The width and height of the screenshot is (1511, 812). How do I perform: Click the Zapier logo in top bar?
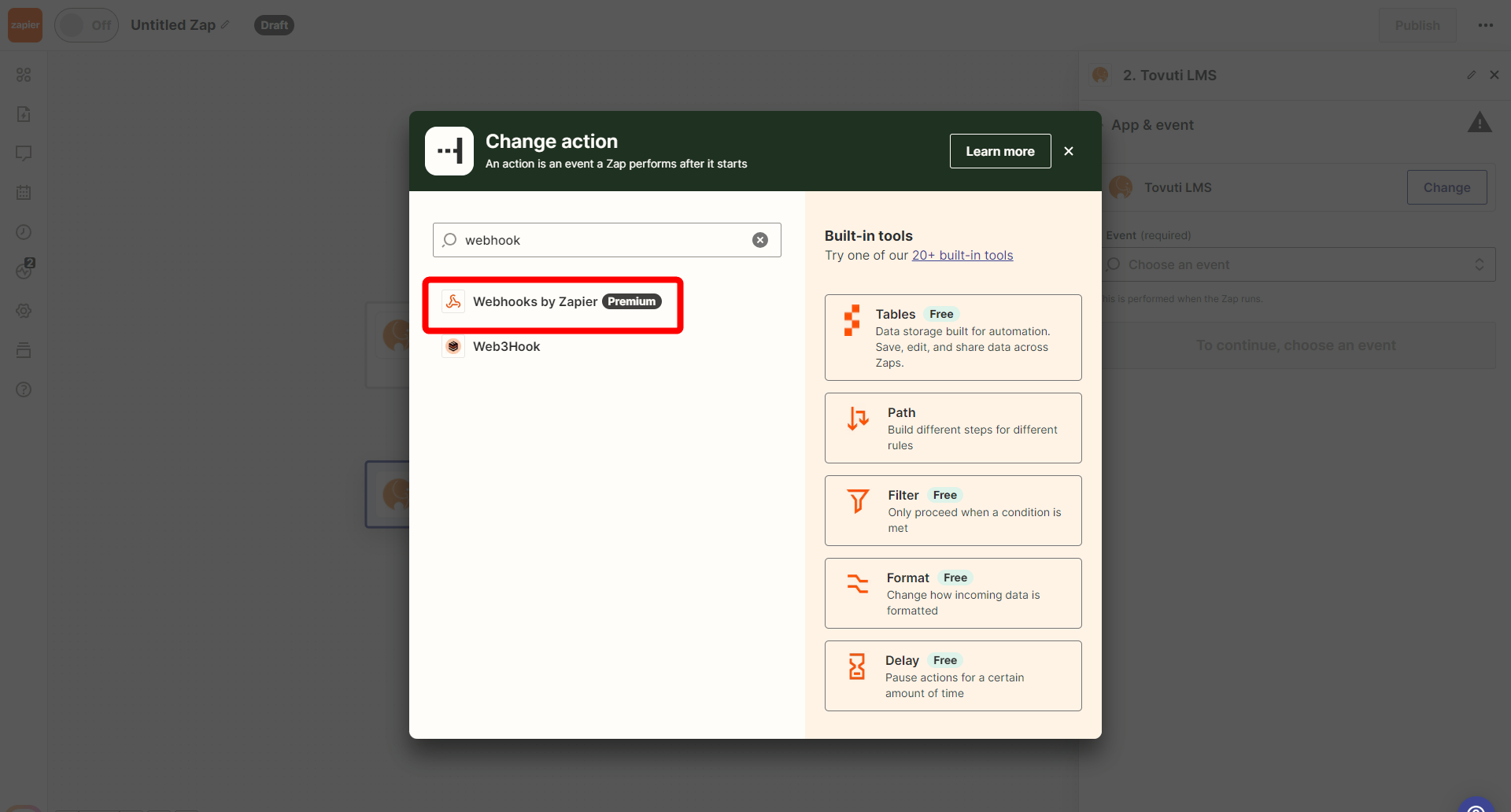[25, 25]
